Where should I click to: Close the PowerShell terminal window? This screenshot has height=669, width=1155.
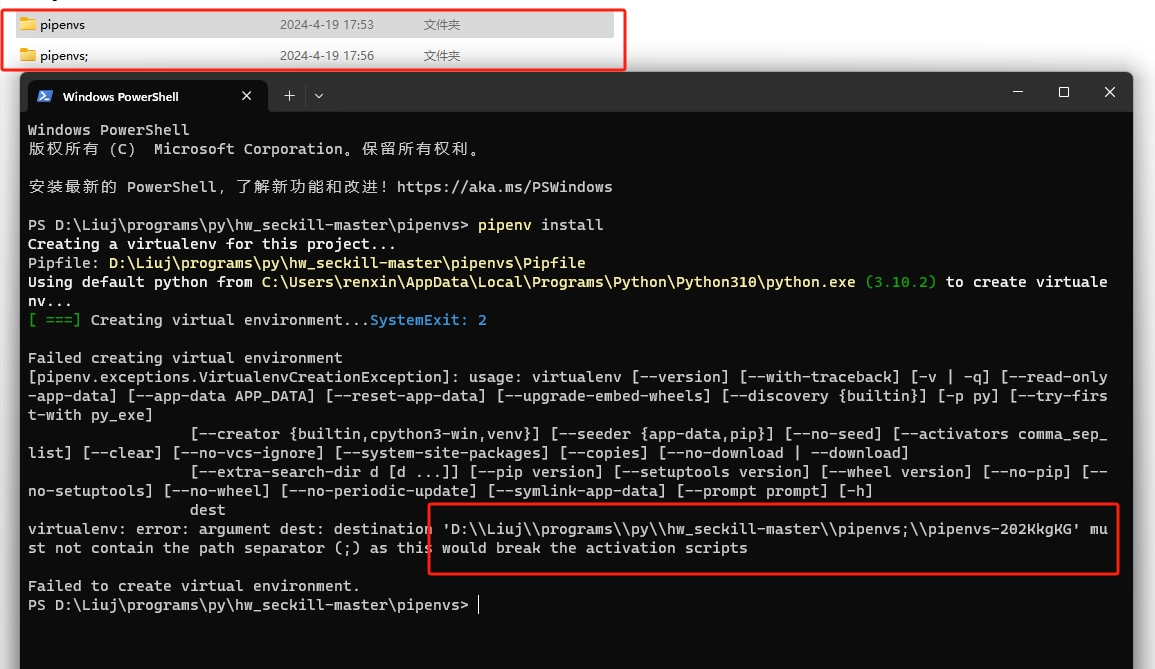(1109, 92)
